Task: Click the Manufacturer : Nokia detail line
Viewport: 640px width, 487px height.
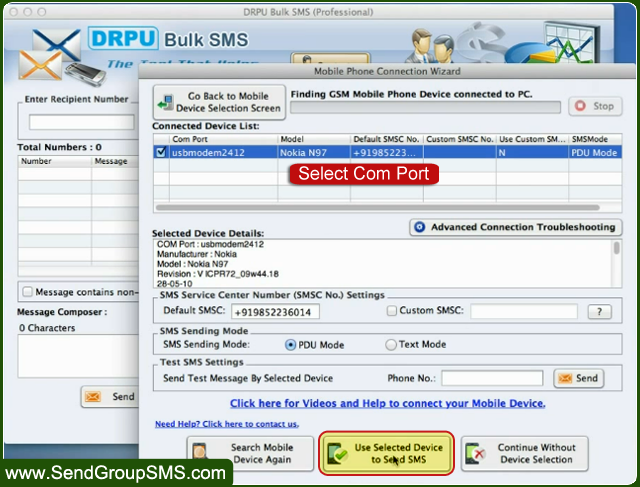Action: point(197,254)
